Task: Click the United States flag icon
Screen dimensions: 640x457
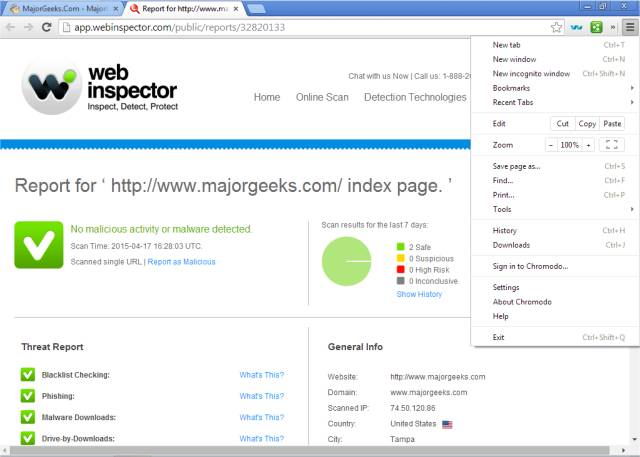Action: [447, 424]
